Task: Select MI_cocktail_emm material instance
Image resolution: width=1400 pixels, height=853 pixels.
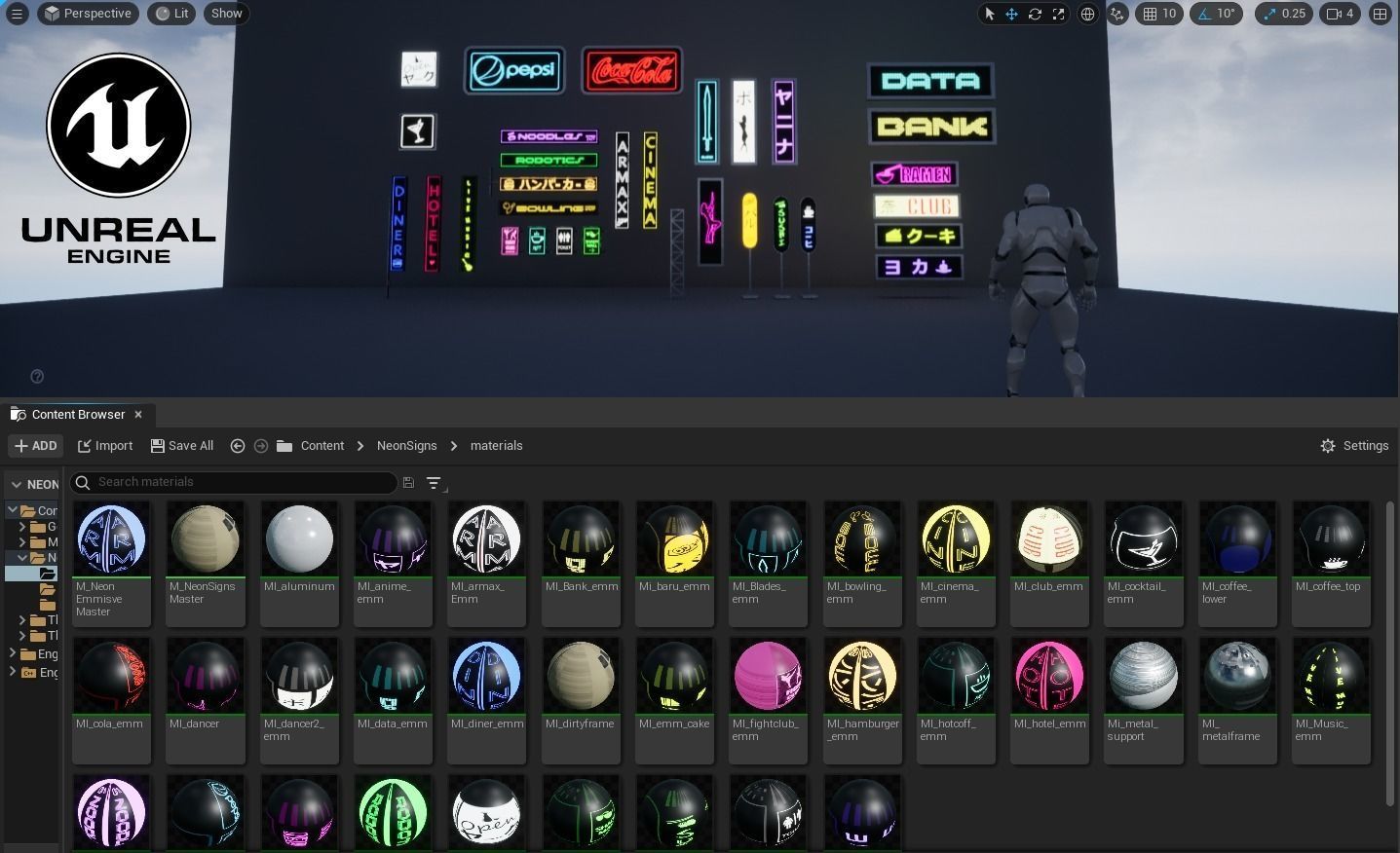Action: 1144,563
